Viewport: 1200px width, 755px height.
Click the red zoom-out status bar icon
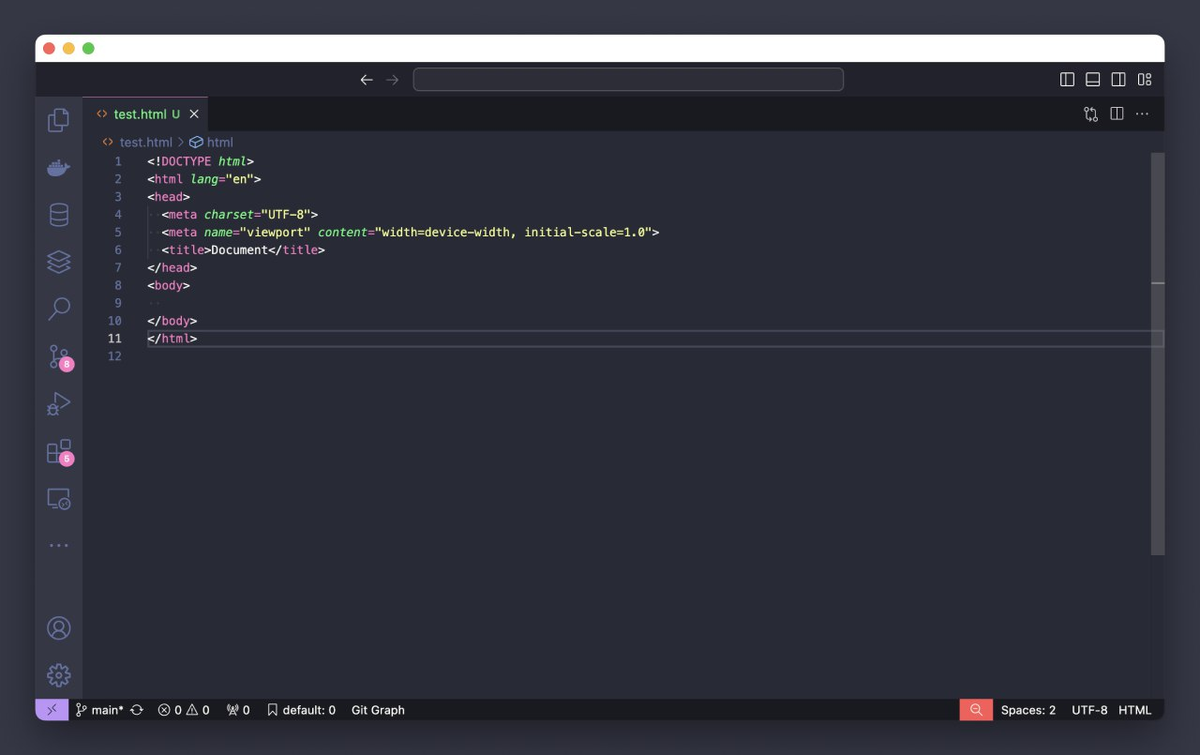click(976, 710)
